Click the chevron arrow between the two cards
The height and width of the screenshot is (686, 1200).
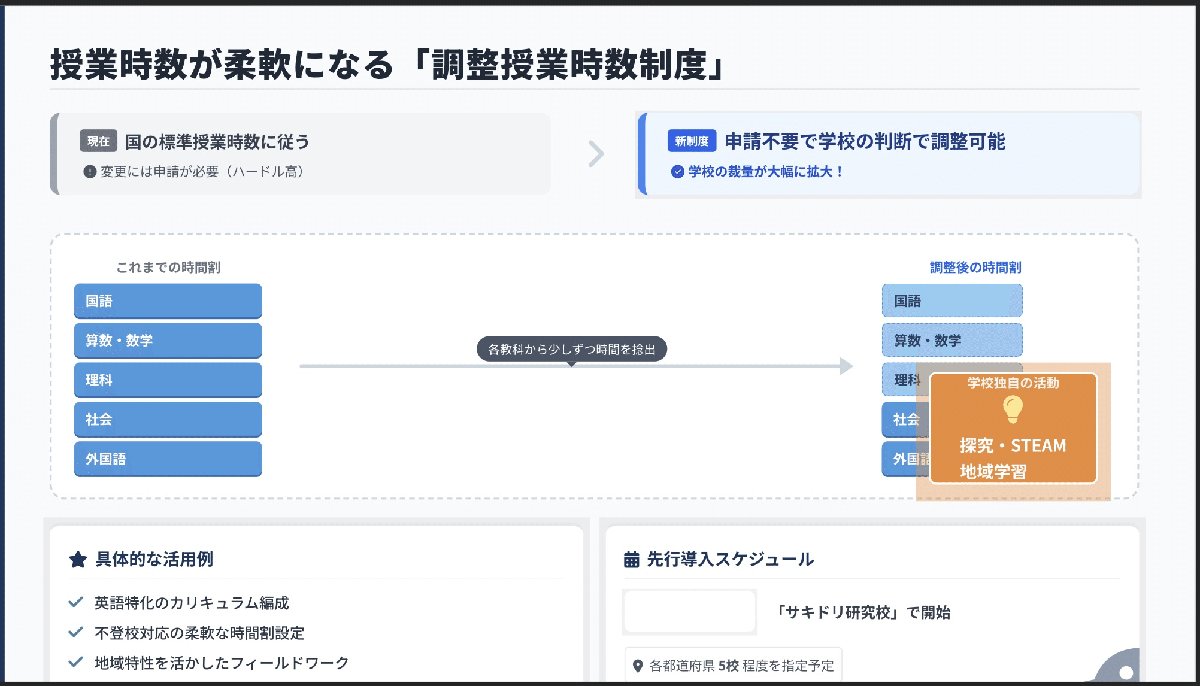(597, 154)
